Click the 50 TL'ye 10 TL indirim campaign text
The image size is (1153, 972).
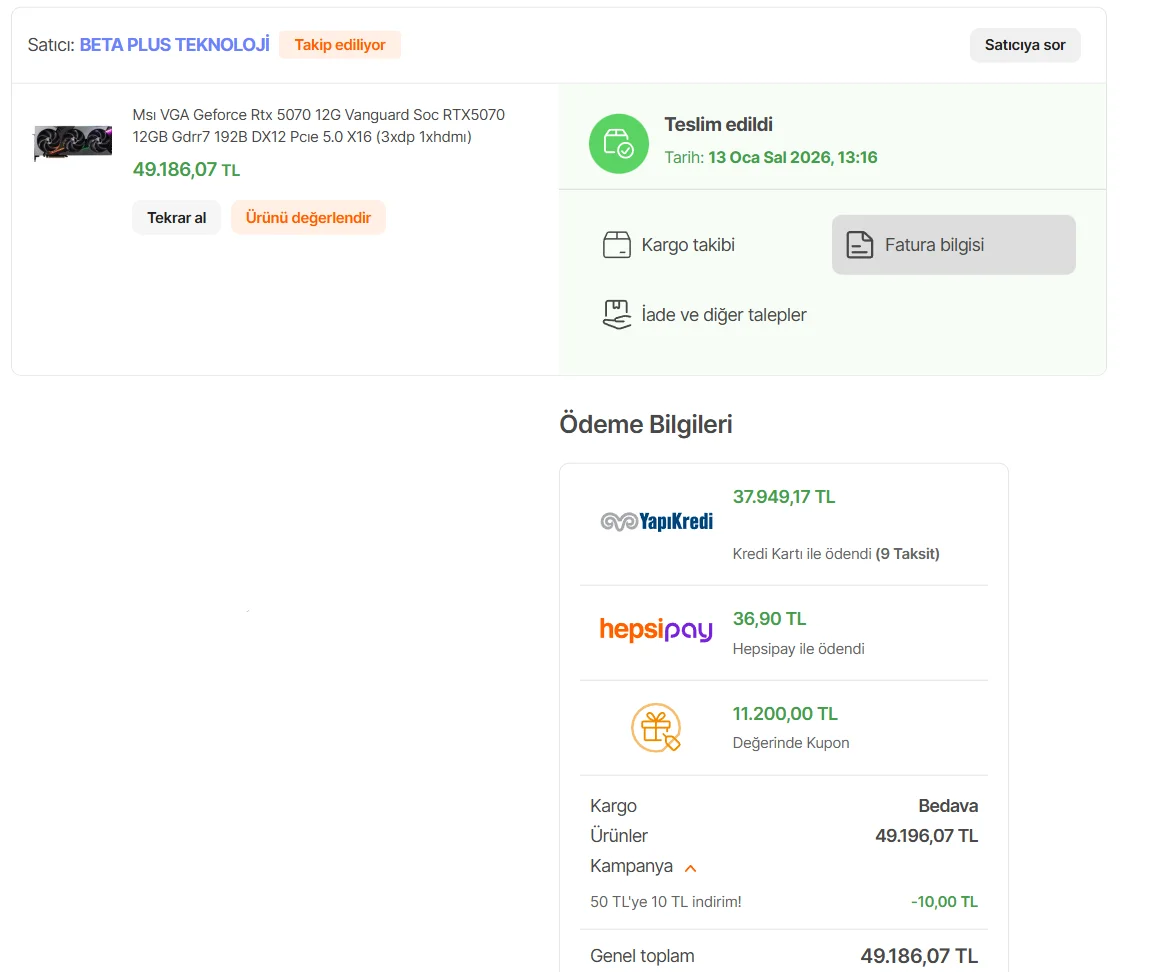click(666, 902)
